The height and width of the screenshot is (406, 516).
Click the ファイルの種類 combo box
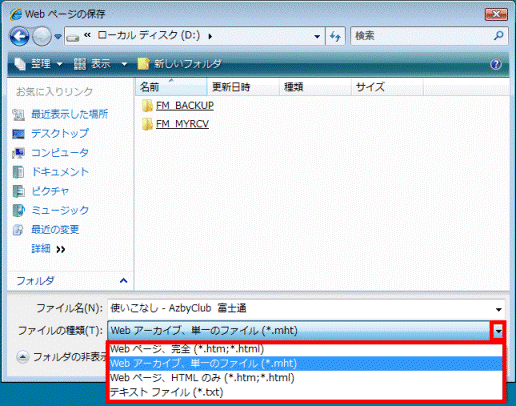point(299,331)
